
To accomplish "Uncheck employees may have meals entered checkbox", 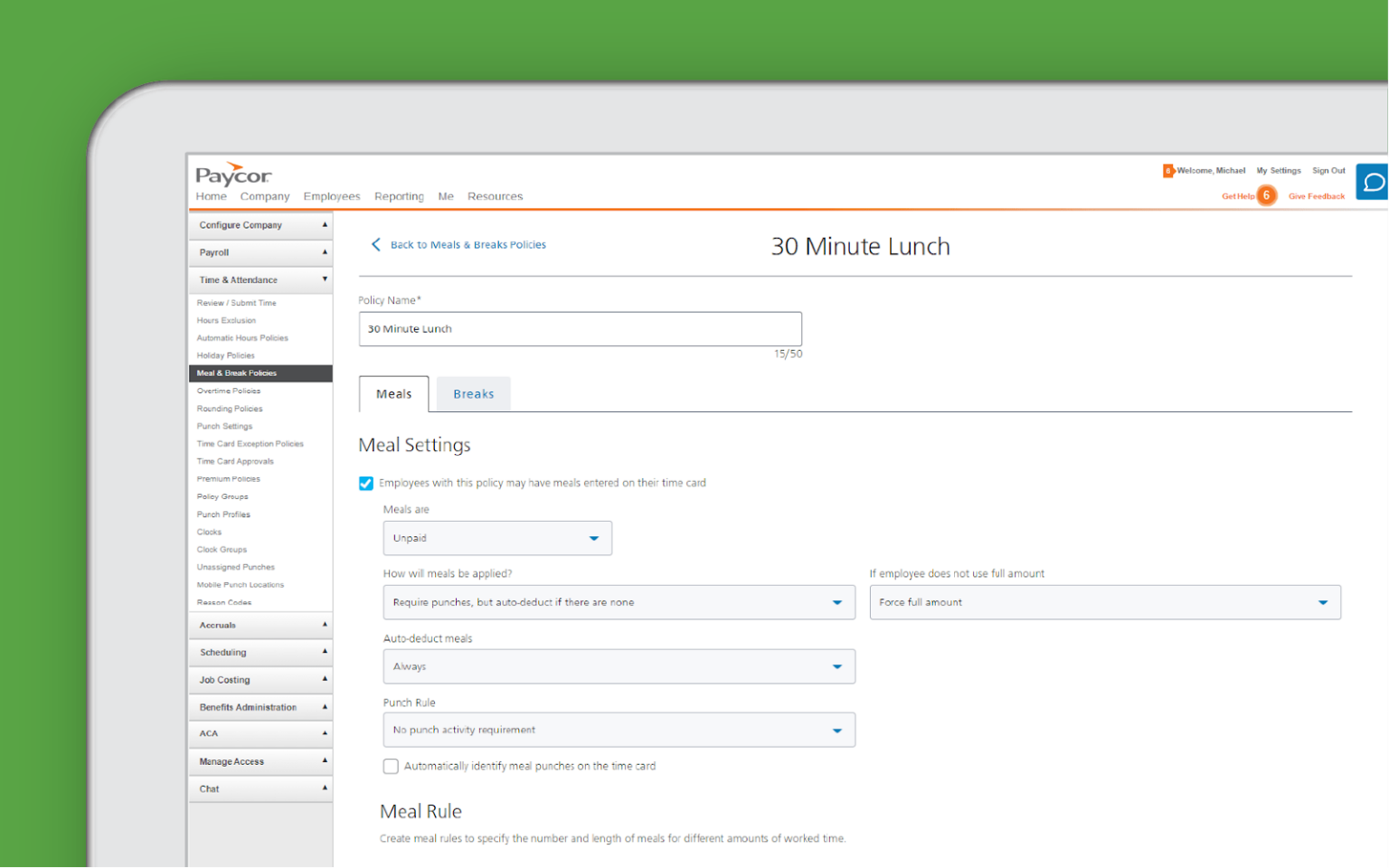I will pos(365,483).
